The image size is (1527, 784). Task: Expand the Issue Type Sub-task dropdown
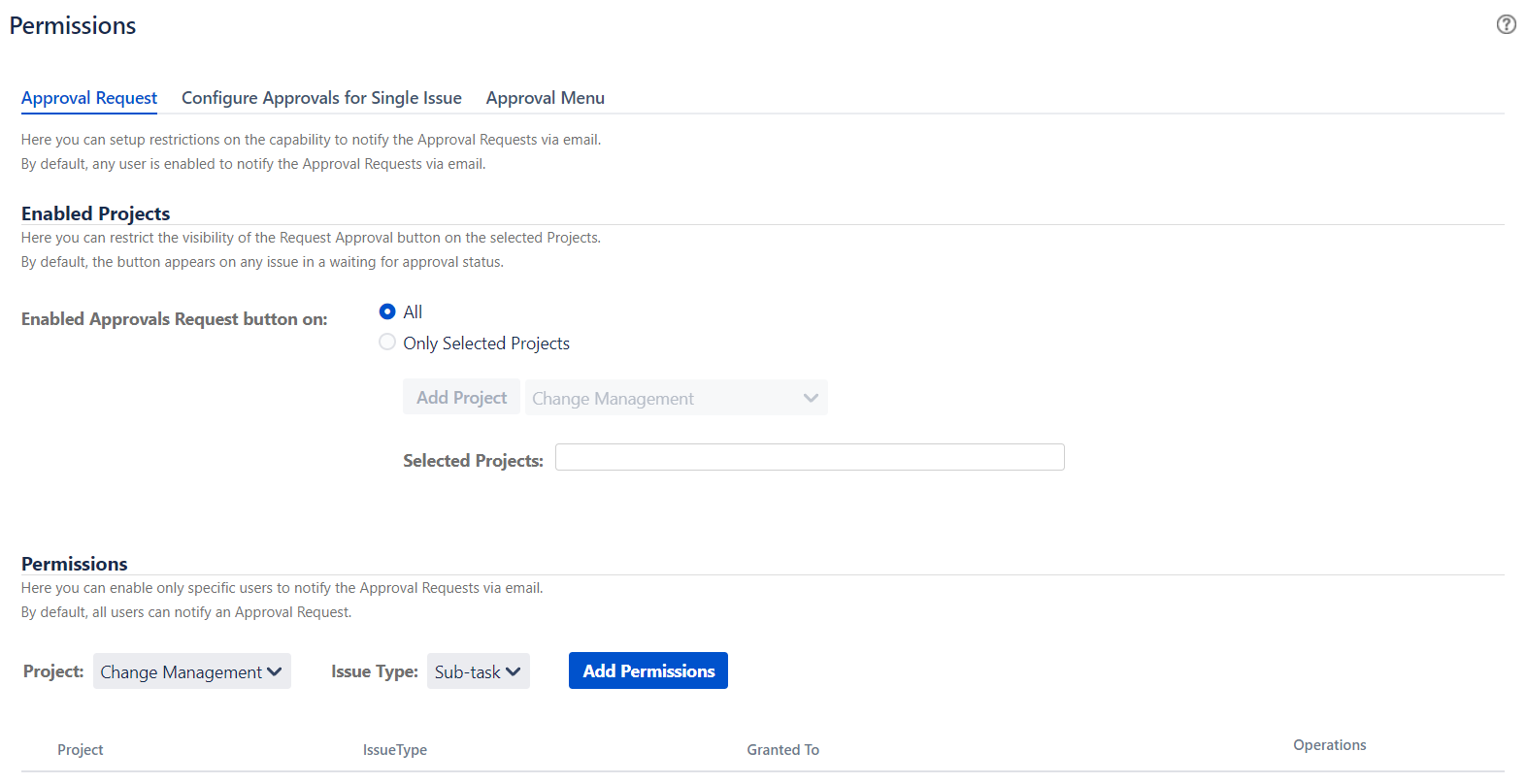click(478, 671)
